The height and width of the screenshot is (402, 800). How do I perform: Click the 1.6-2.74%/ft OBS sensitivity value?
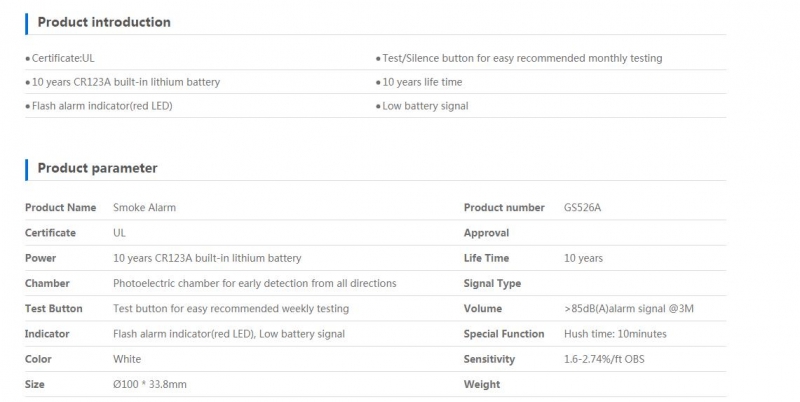[x=604, y=359]
